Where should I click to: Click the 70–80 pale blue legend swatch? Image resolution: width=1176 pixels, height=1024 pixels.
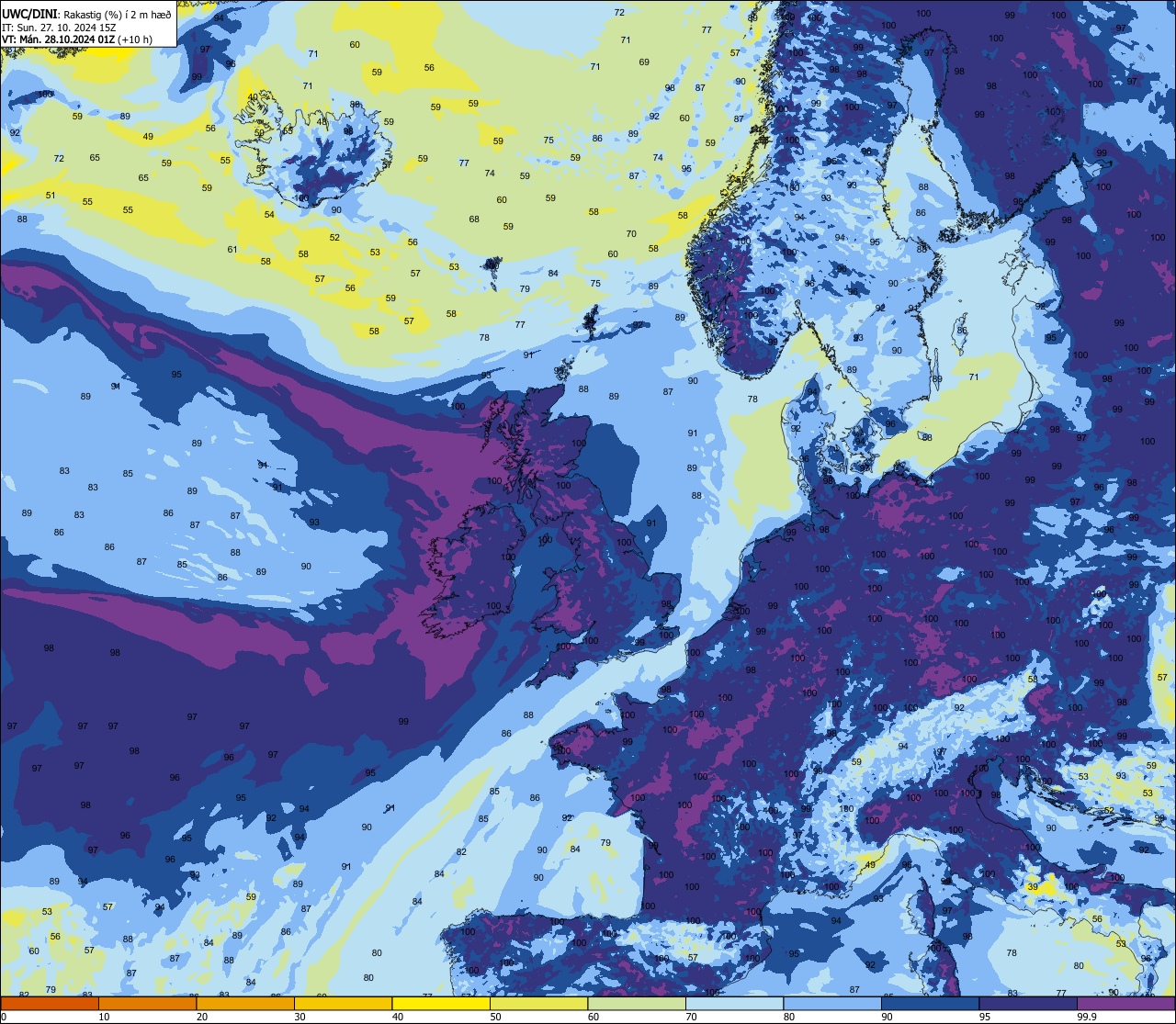pyautogui.click(x=734, y=1004)
